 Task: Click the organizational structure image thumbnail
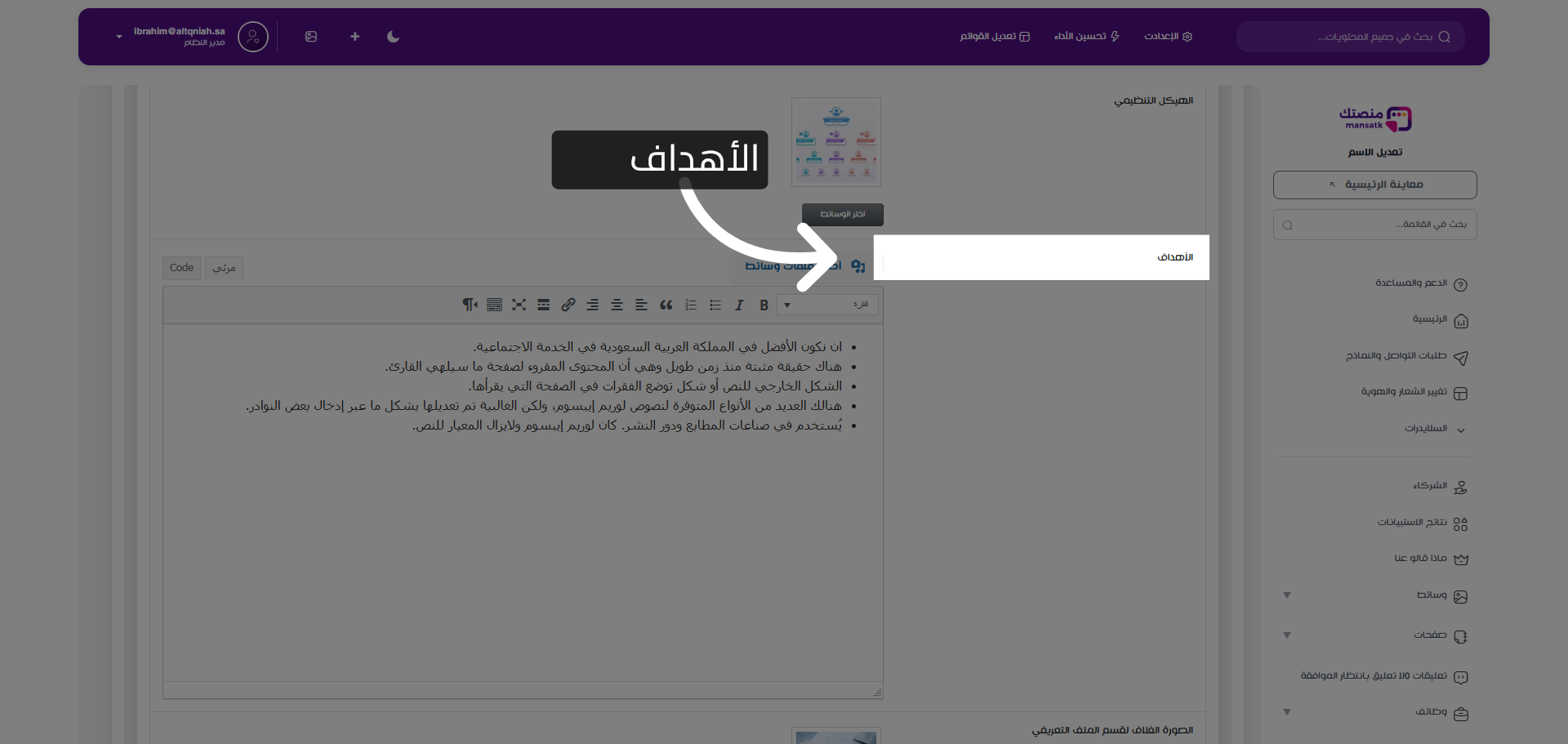pyautogui.click(x=836, y=141)
